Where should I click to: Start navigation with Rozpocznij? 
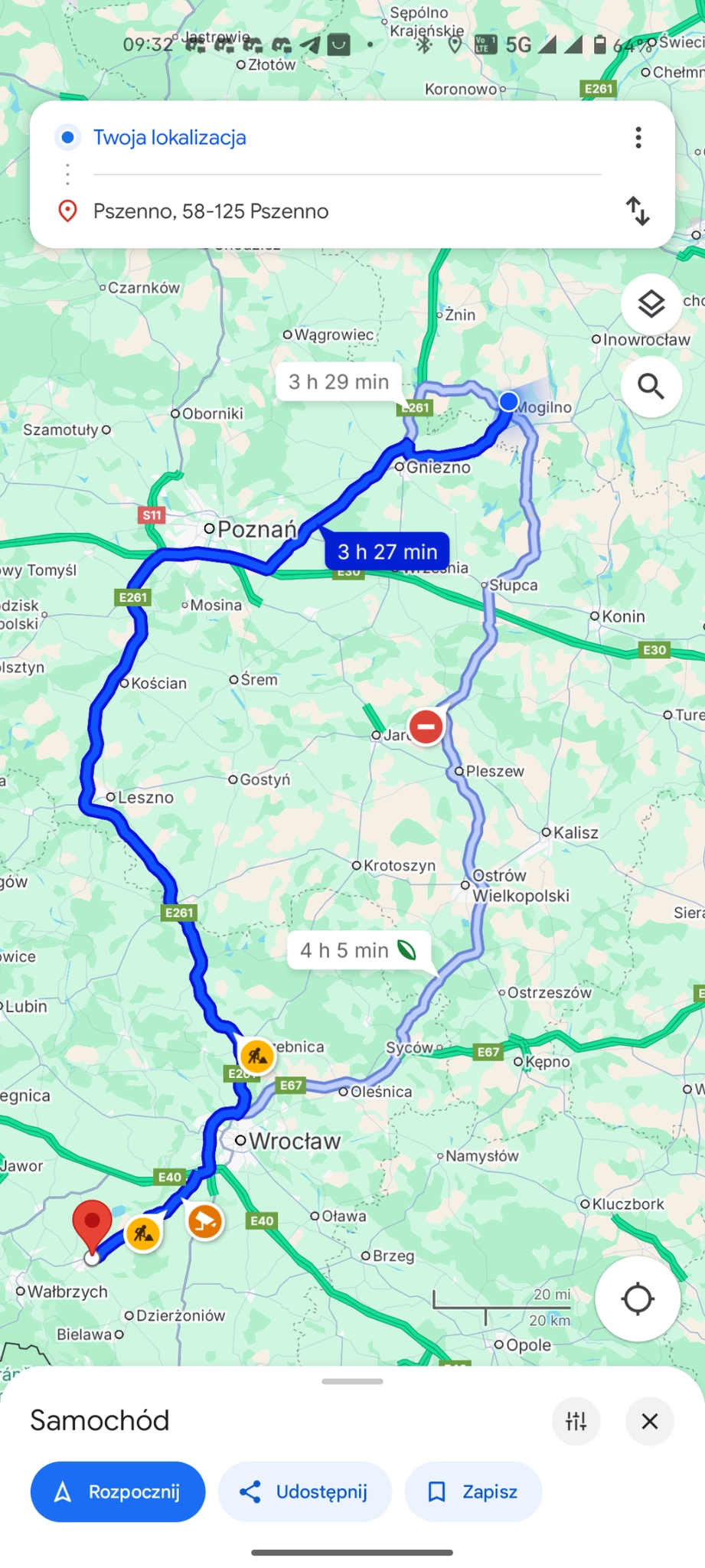(118, 1491)
